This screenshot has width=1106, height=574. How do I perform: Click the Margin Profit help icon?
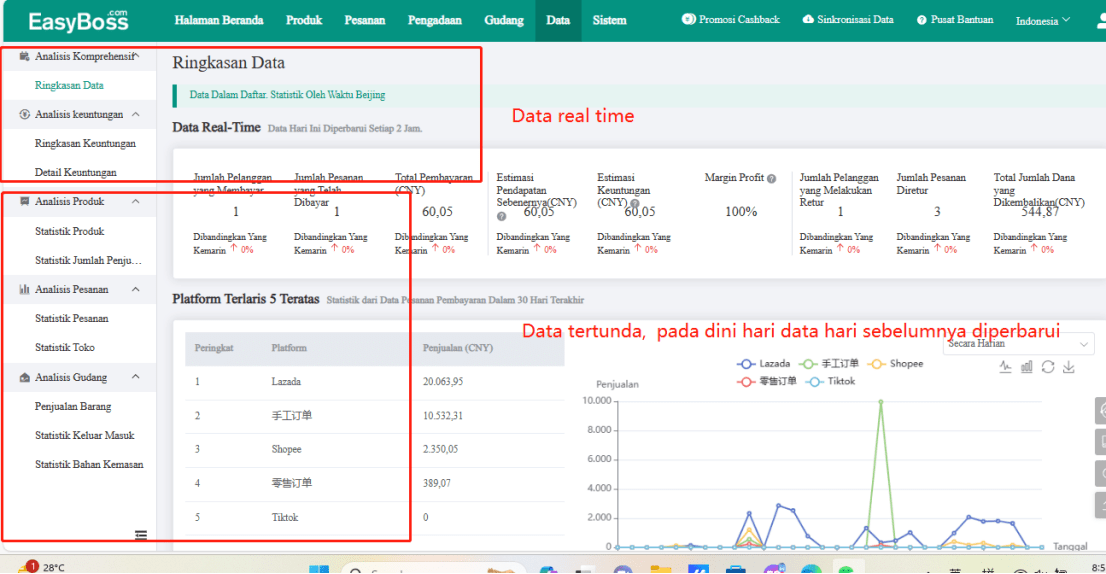(x=772, y=179)
